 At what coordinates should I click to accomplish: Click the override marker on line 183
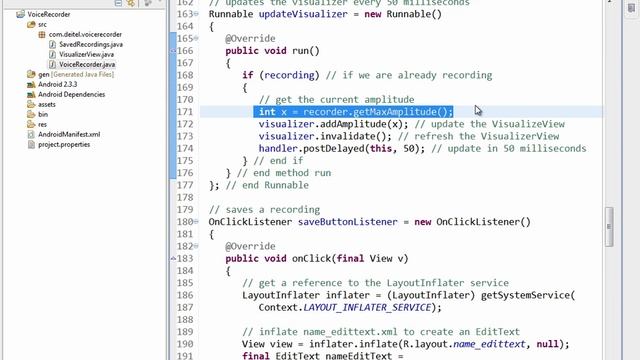point(173,258)
